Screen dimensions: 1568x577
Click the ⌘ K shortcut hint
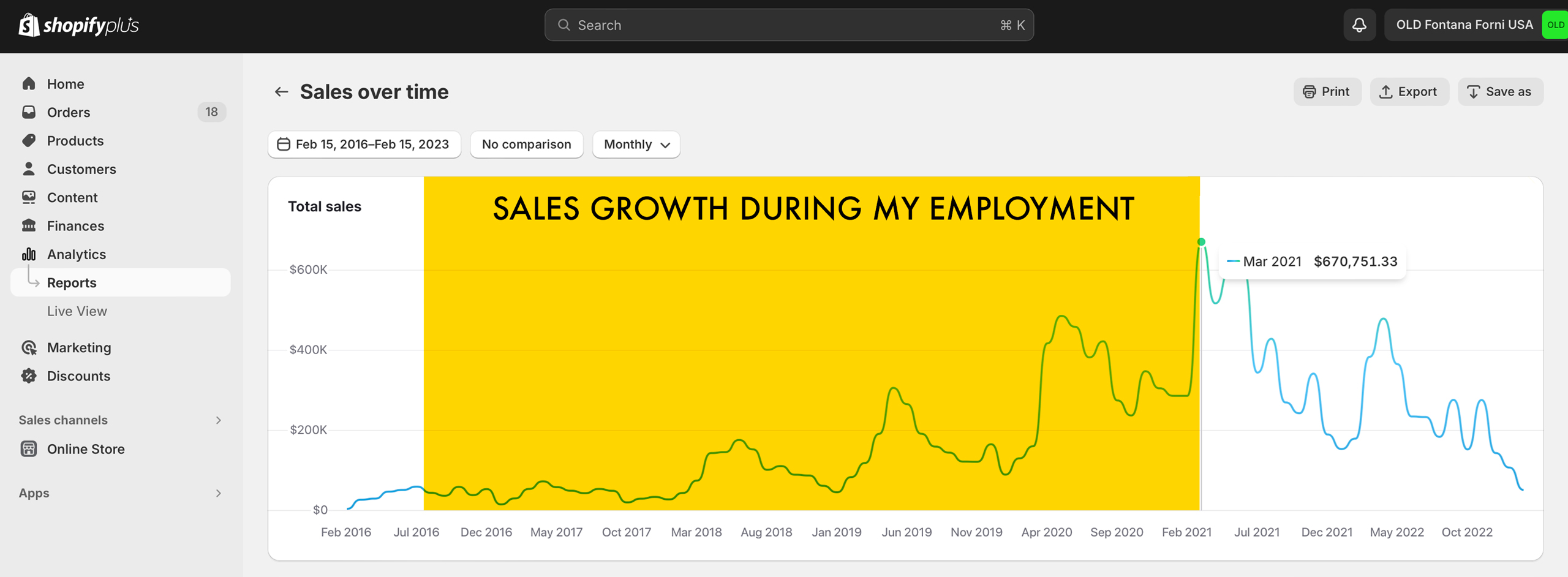(x=1012, y=25)
